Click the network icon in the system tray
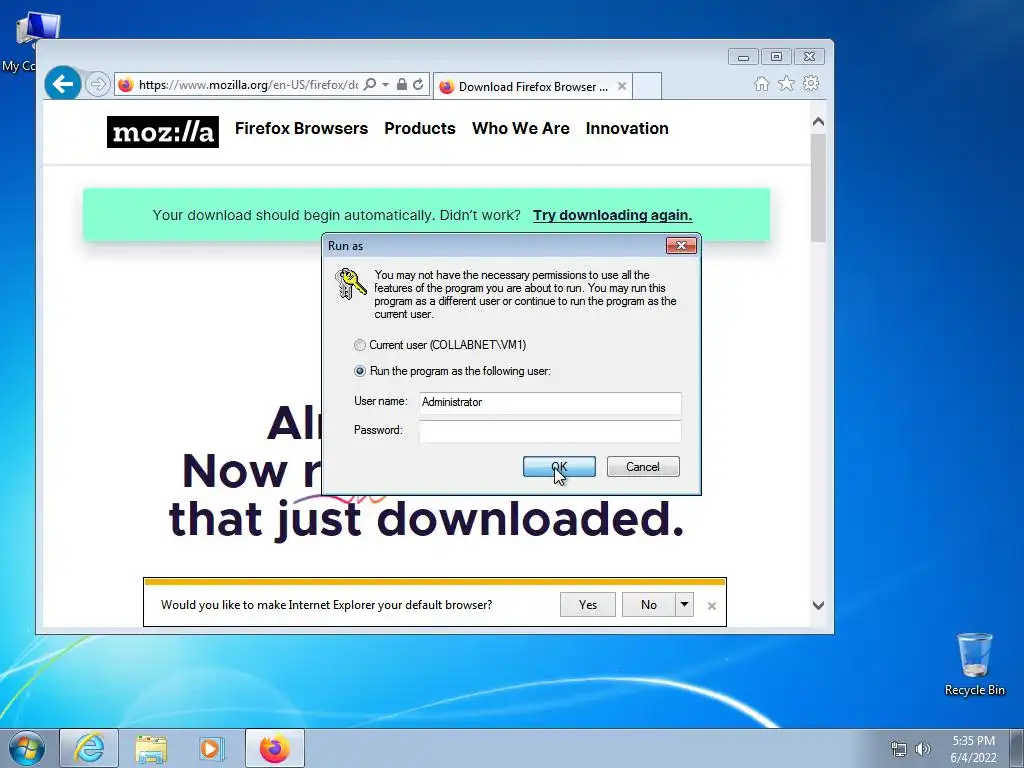The height and width of the screenshot is (768, 1024). pos(899,749)
